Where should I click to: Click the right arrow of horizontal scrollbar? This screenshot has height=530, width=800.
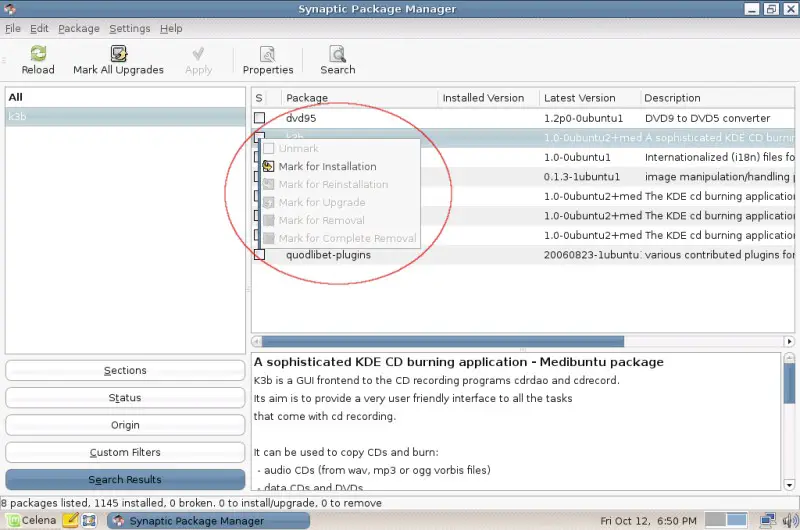[x=789, y=341]
